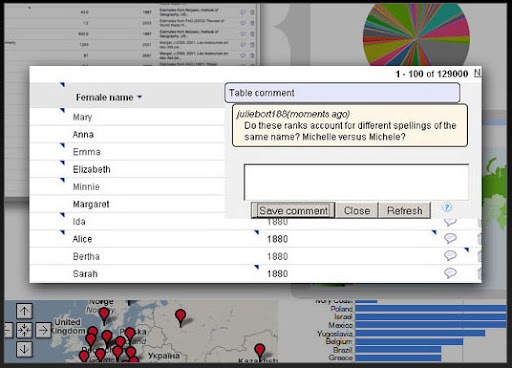Pan the map right with arrow button
The height and width of the screenshot is (368, 512).
(x=43, y=330)
